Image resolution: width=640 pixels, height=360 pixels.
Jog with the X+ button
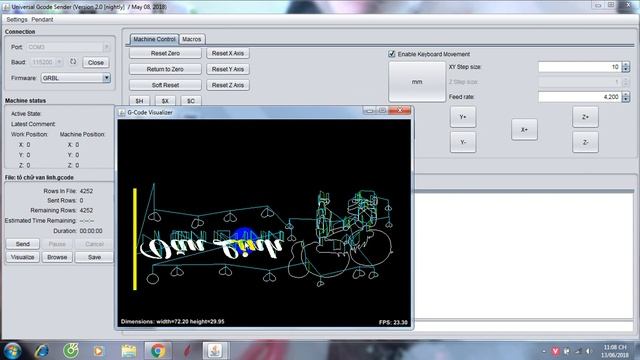tap(524, 129)
